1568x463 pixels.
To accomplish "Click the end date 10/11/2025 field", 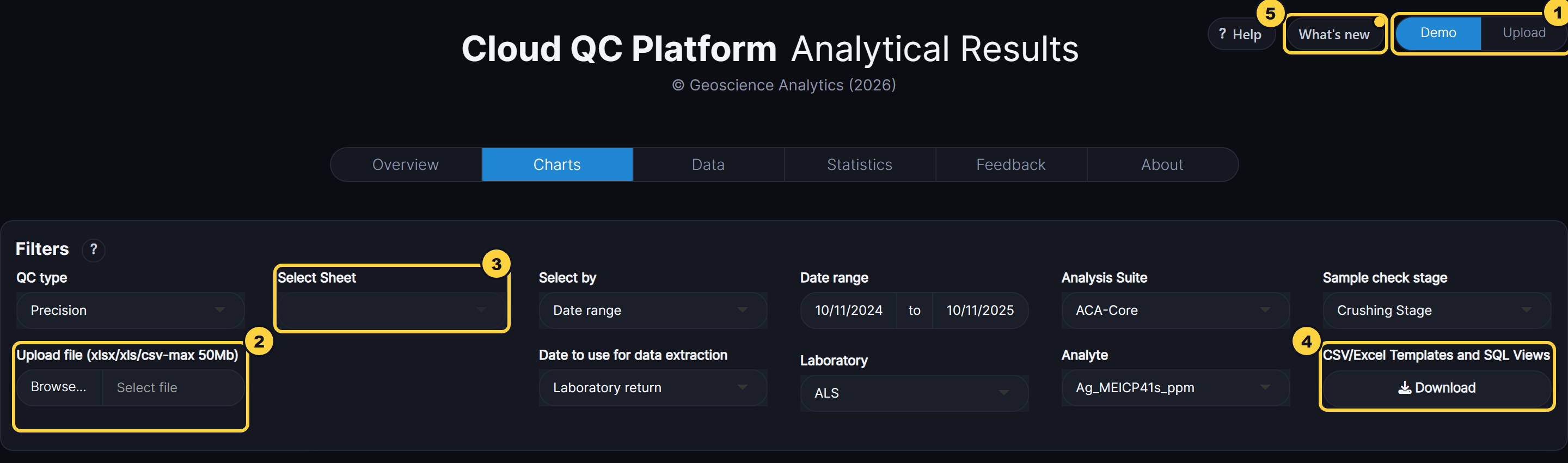I will [980, 310].
